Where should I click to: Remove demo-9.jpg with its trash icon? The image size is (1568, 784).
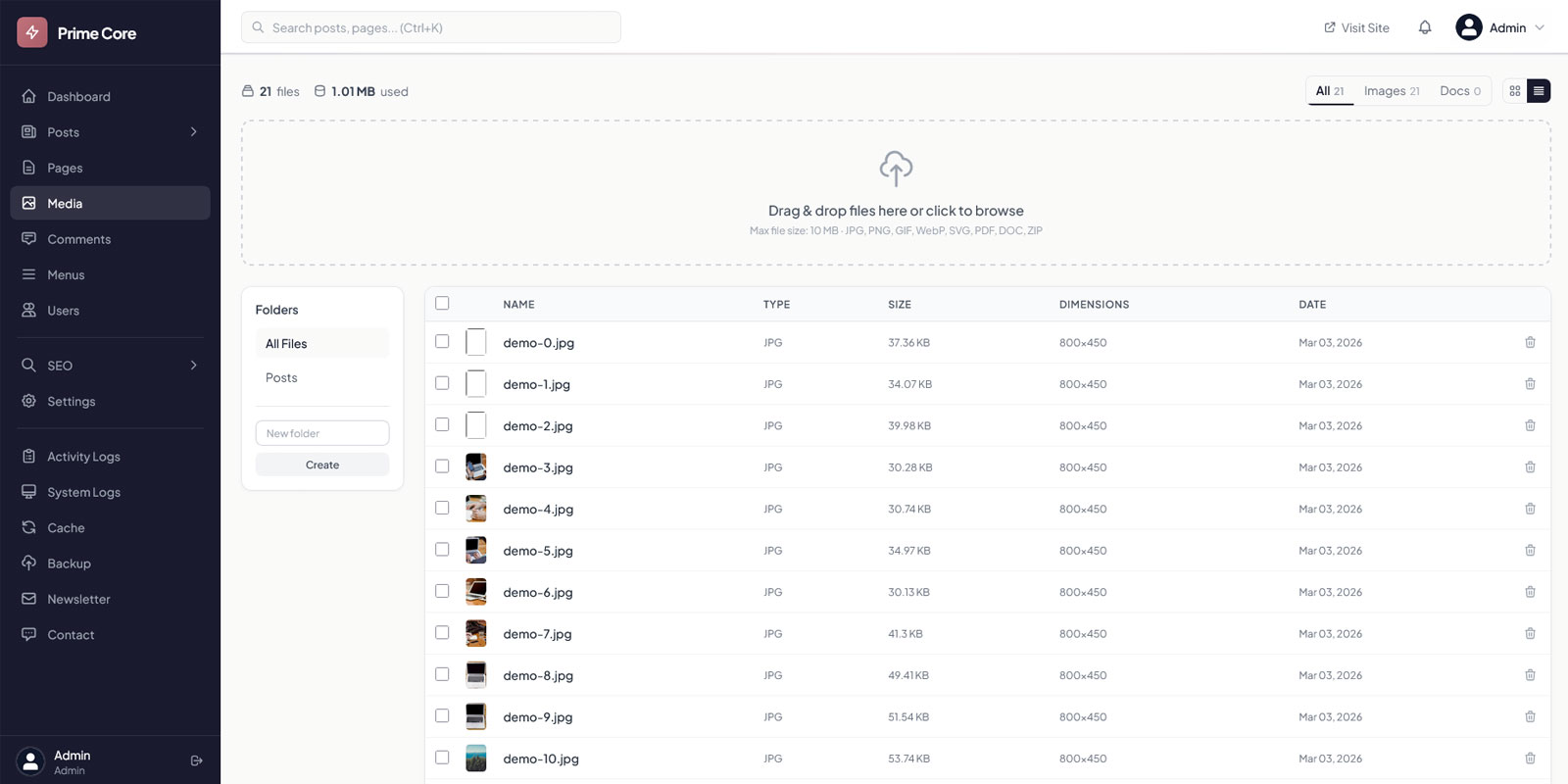point(1530,717)
